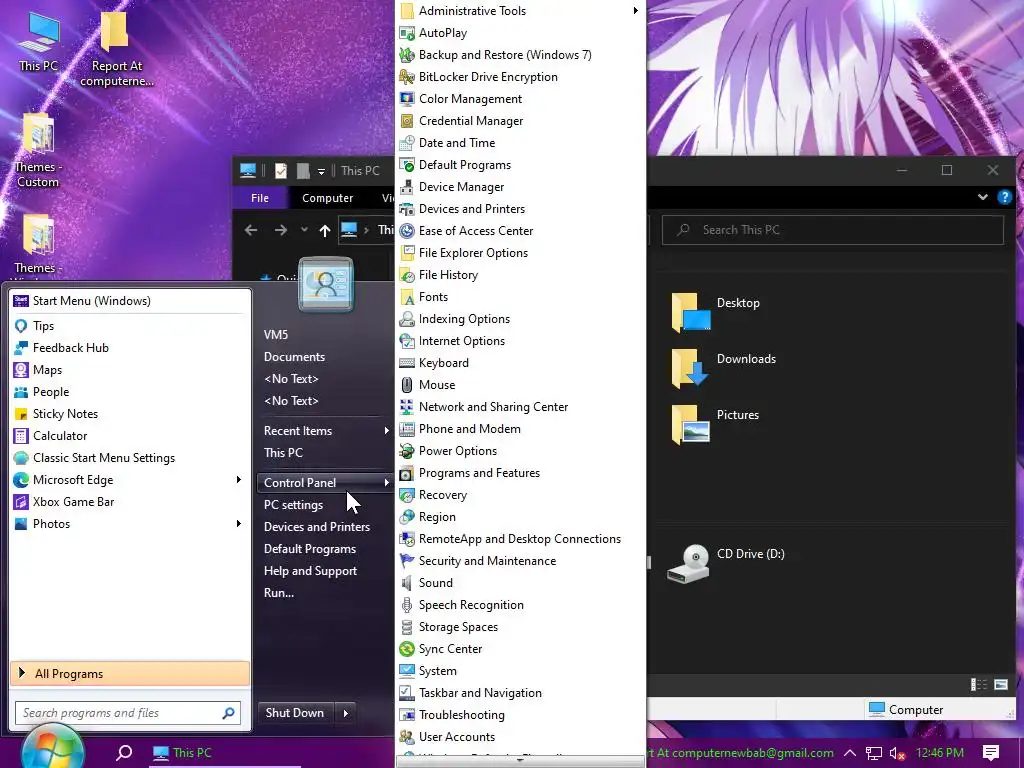Go up one level in Explorer

click(x=325, y=230)
